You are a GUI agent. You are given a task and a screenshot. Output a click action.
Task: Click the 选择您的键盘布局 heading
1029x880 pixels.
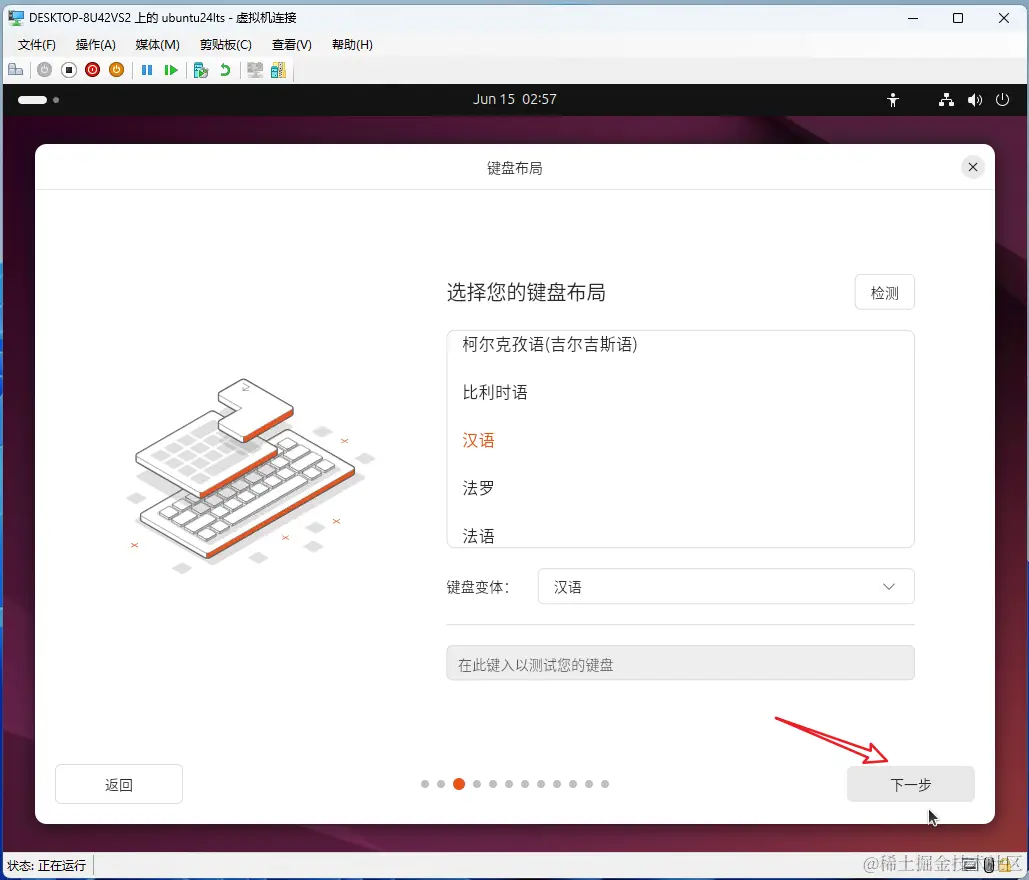(x=526, y=292)
